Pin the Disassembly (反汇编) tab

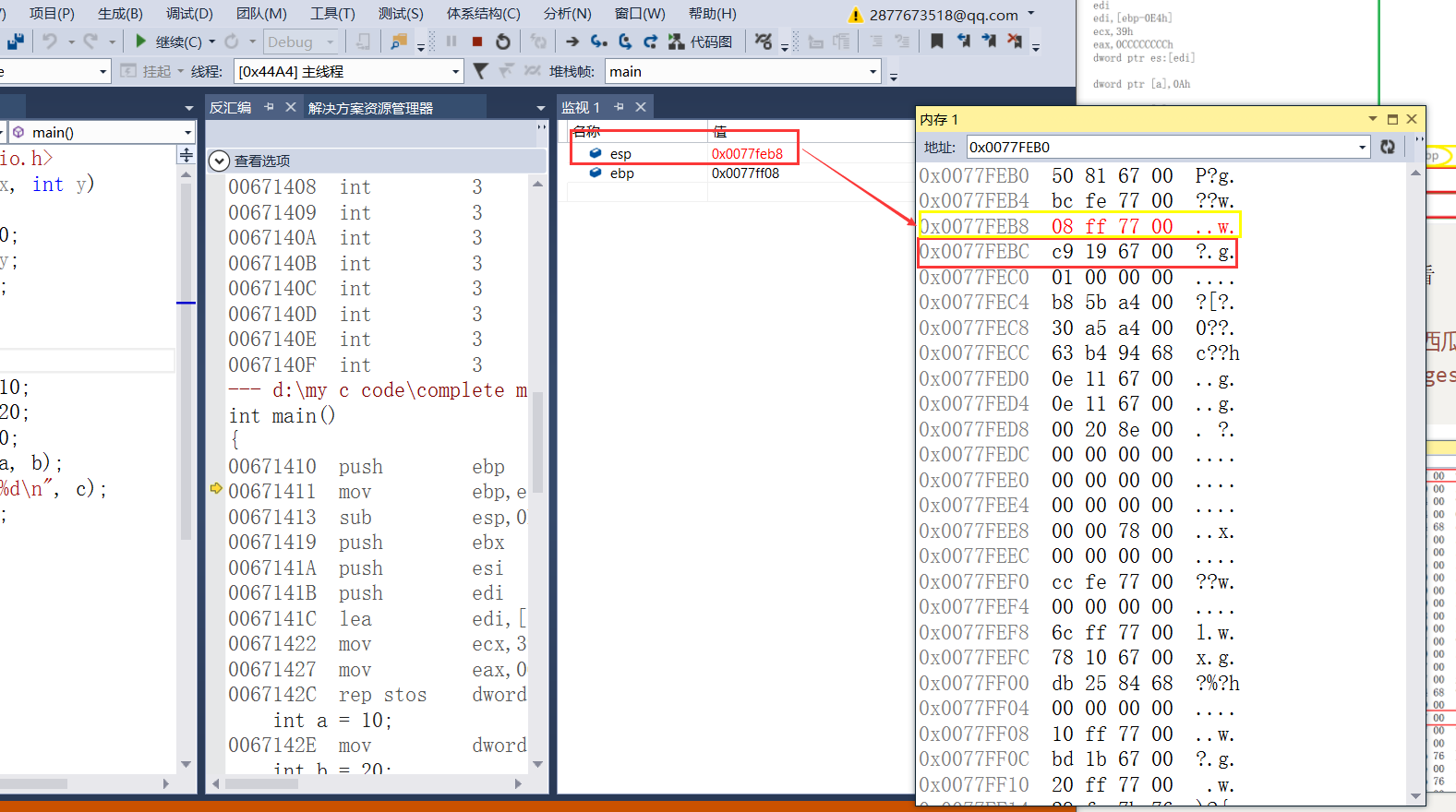pos(269,107)
